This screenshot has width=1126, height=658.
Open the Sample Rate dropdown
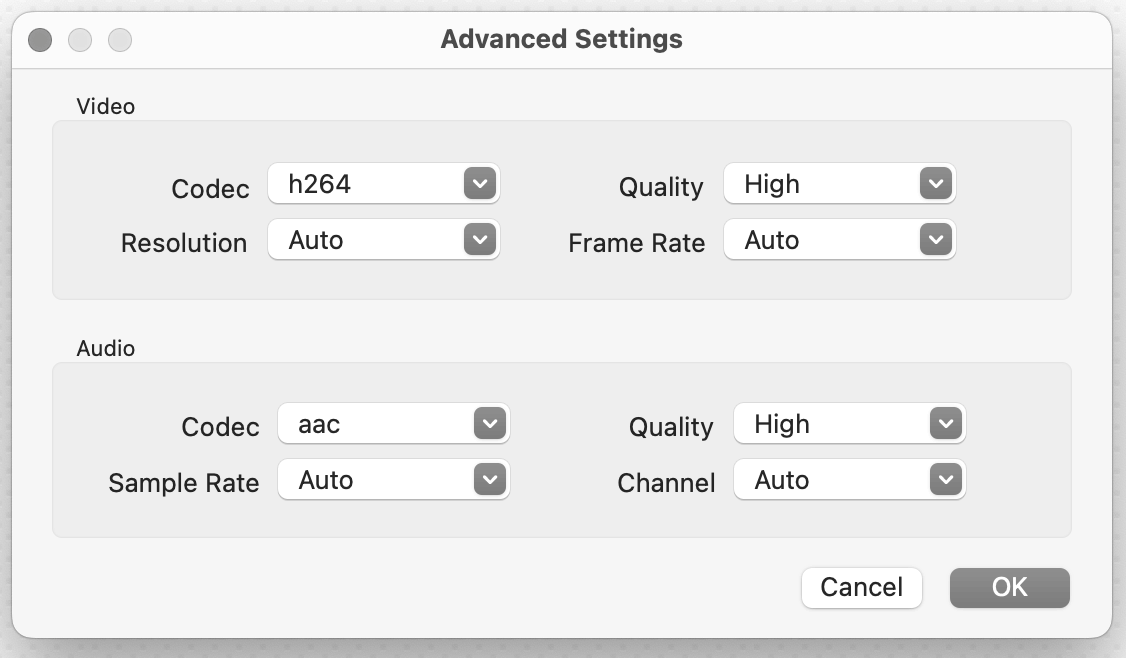pyautogui.click(x=393, y=480)
